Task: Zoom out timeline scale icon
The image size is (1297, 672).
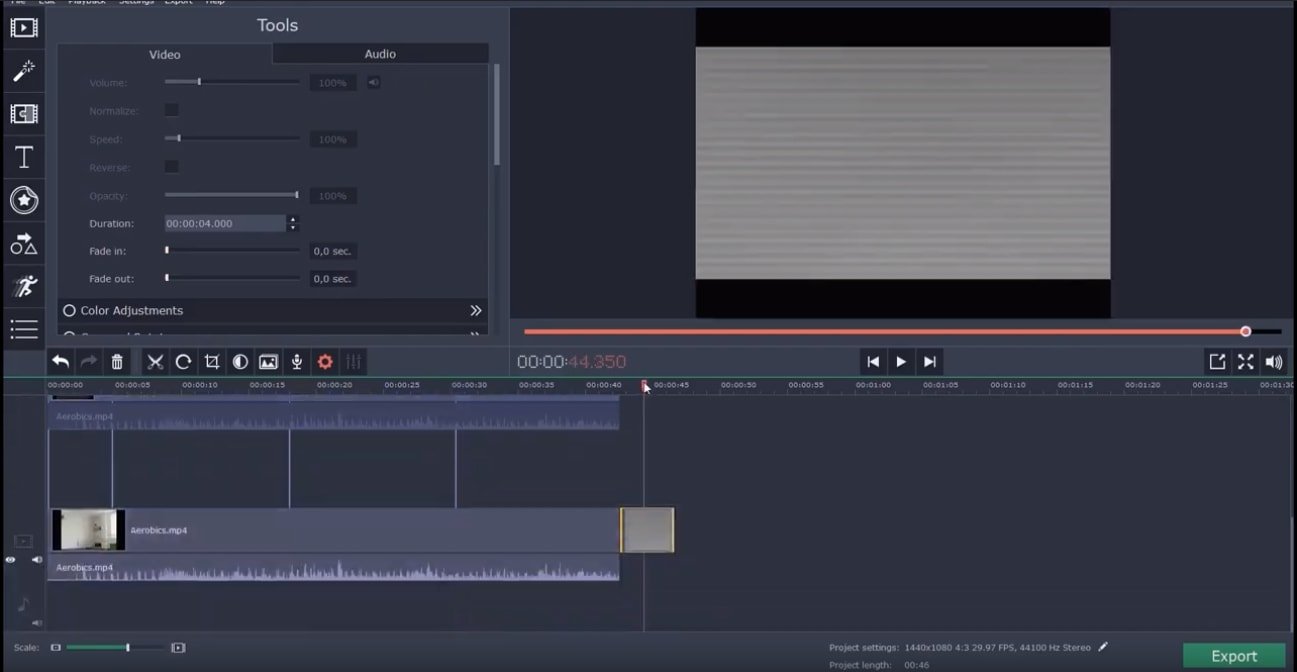Action: 56,648
